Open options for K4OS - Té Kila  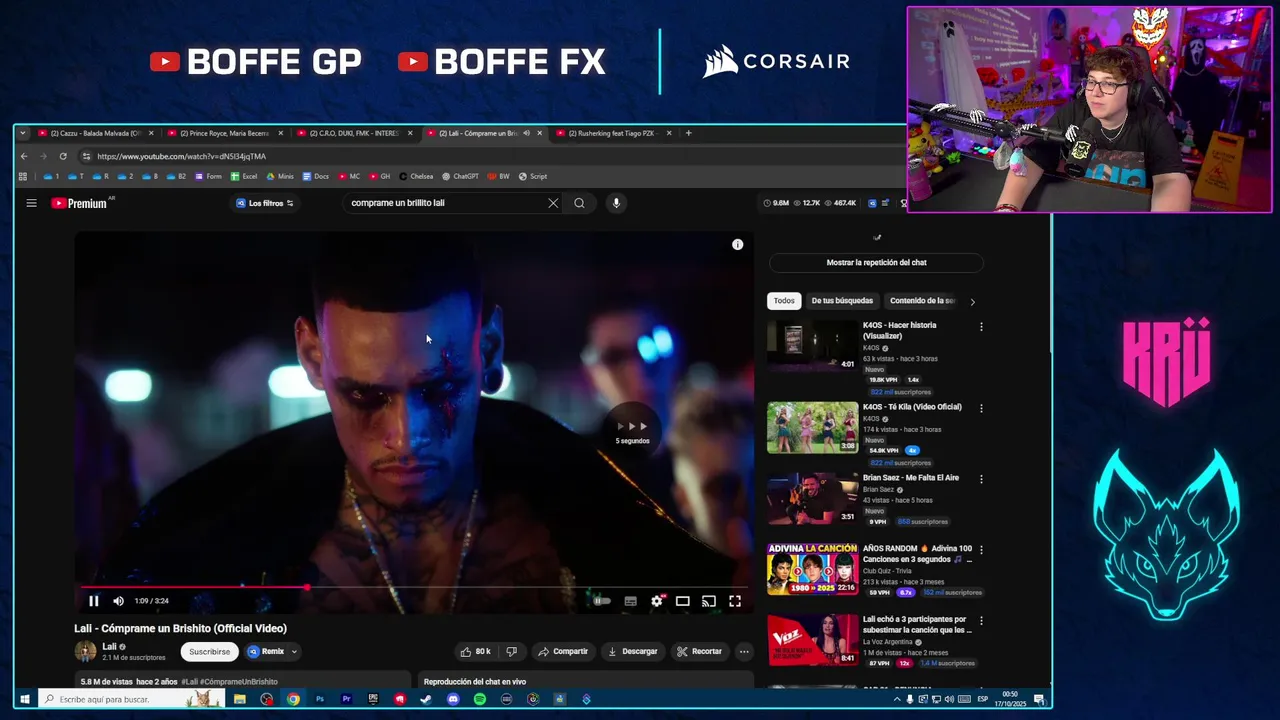(x=981, y=408)
